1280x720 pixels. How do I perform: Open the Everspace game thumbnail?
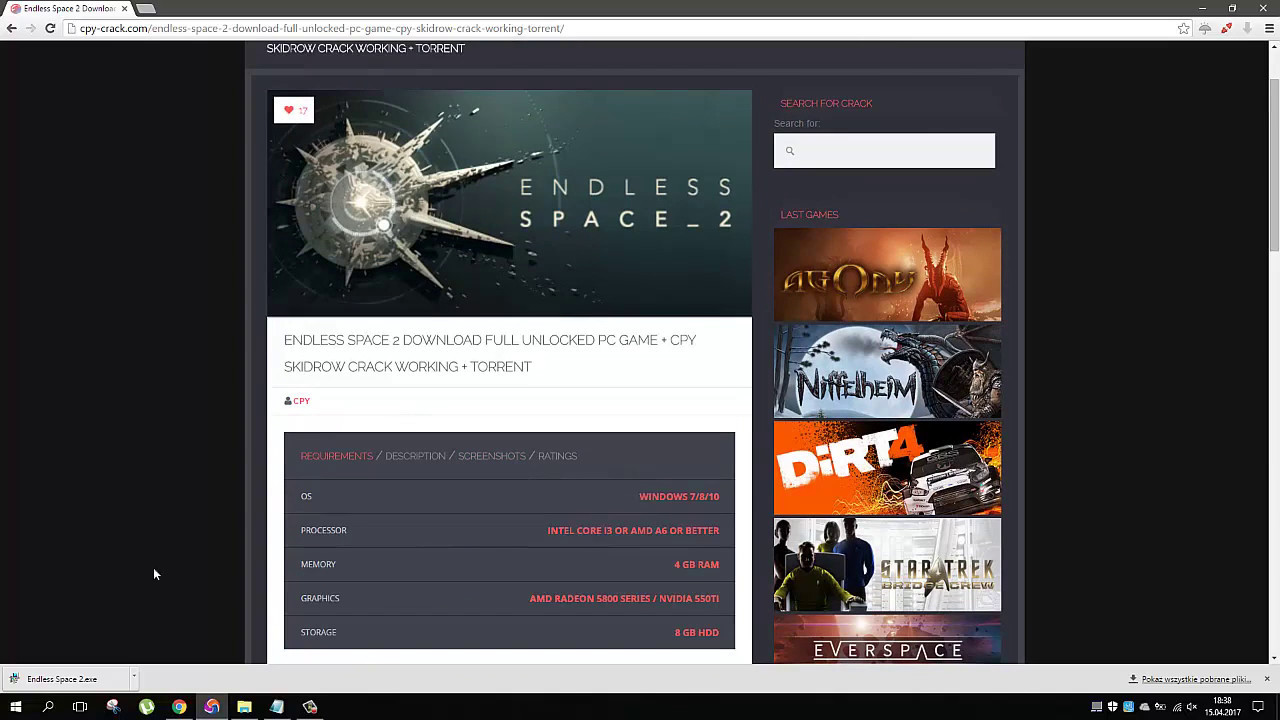[x=887, y=639]
